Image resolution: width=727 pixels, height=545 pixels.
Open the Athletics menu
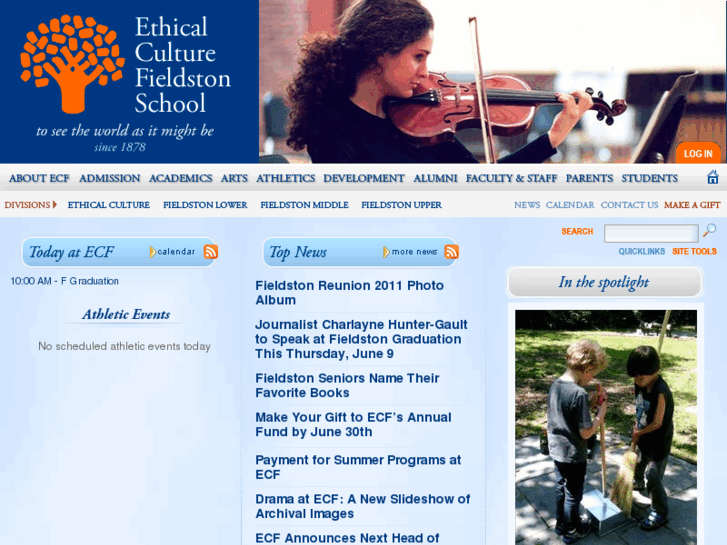(285, 178)
